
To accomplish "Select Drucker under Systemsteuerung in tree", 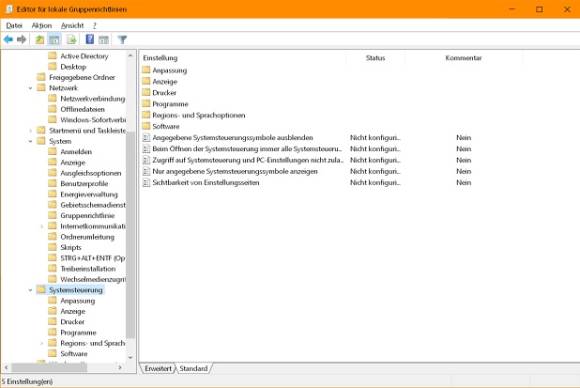I will coord(72,322).
